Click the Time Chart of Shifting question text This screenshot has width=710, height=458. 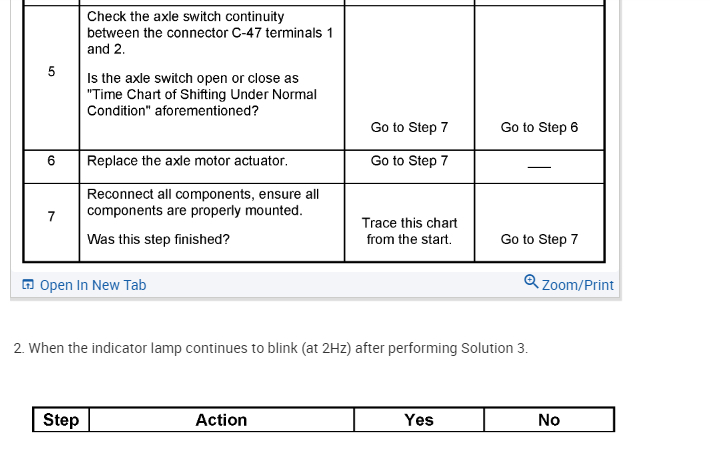[x=202, y=94]
